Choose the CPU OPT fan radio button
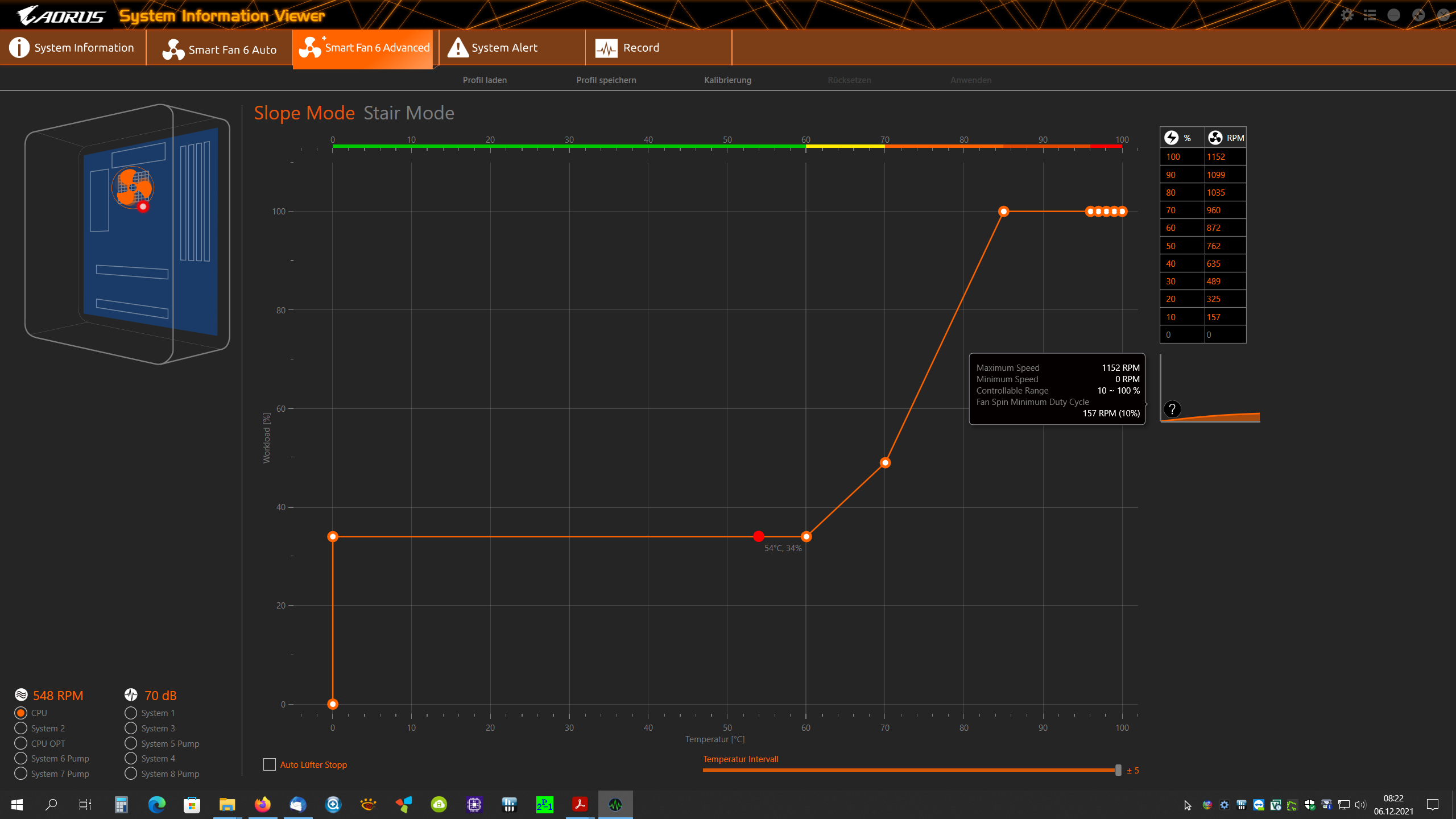The height and width of the screenshot is (819, 1456). pyautogui.click(x=21, y=743)
